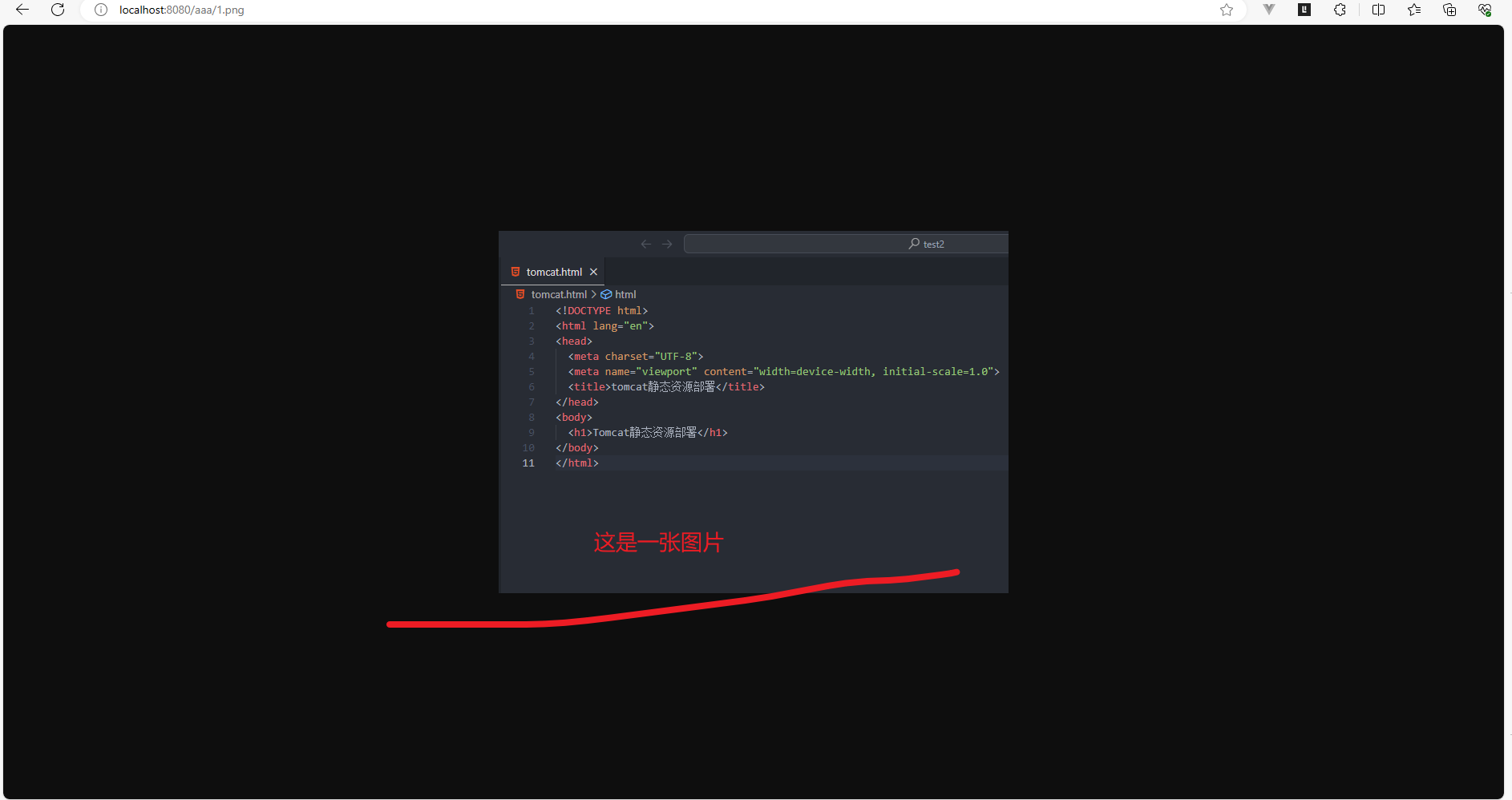Click the back arrow in the pictured editor
Viewport: 1512px width, 800px height.
click(x=646, y=244)
